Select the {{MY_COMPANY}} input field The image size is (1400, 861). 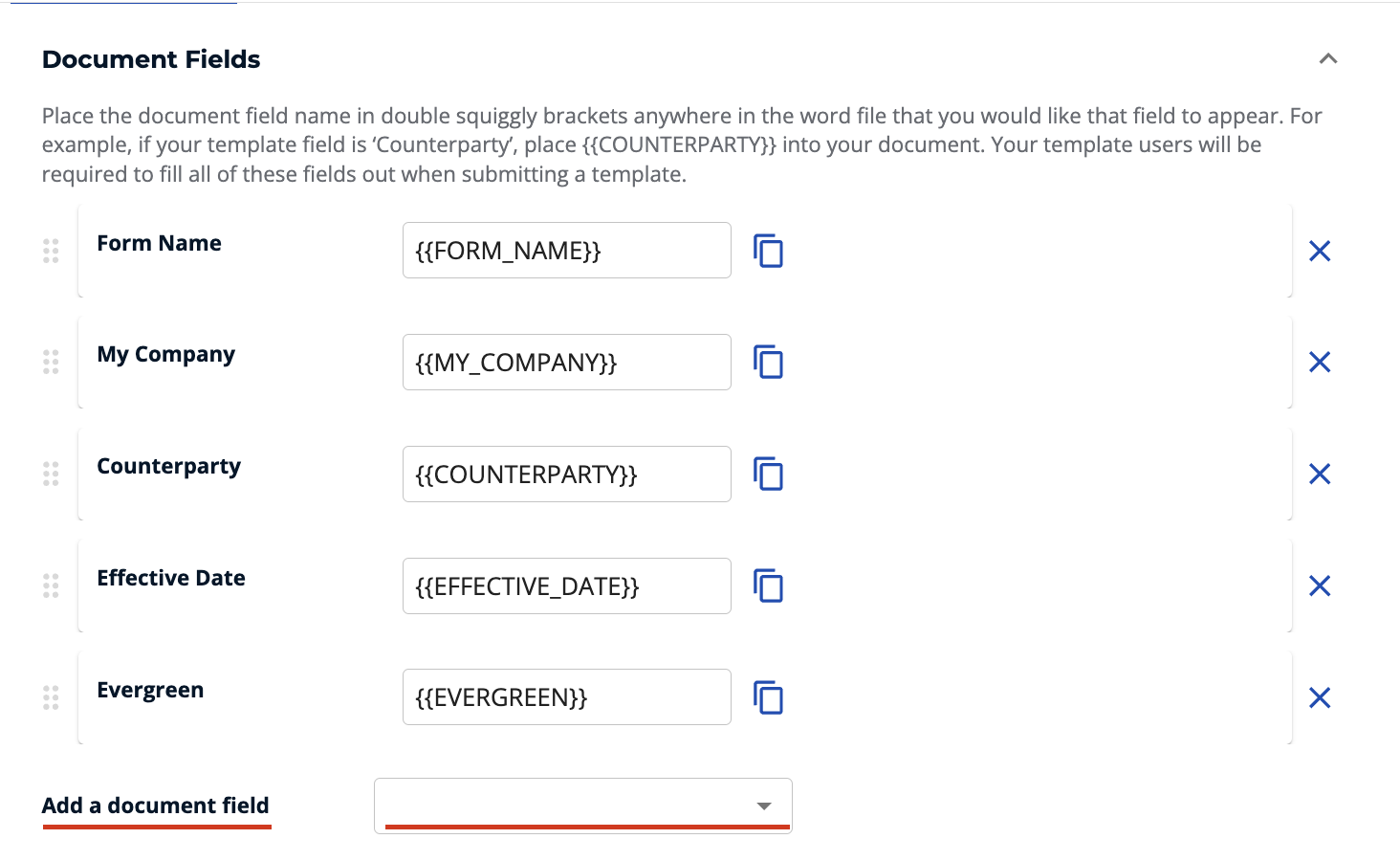click(566, 363)
